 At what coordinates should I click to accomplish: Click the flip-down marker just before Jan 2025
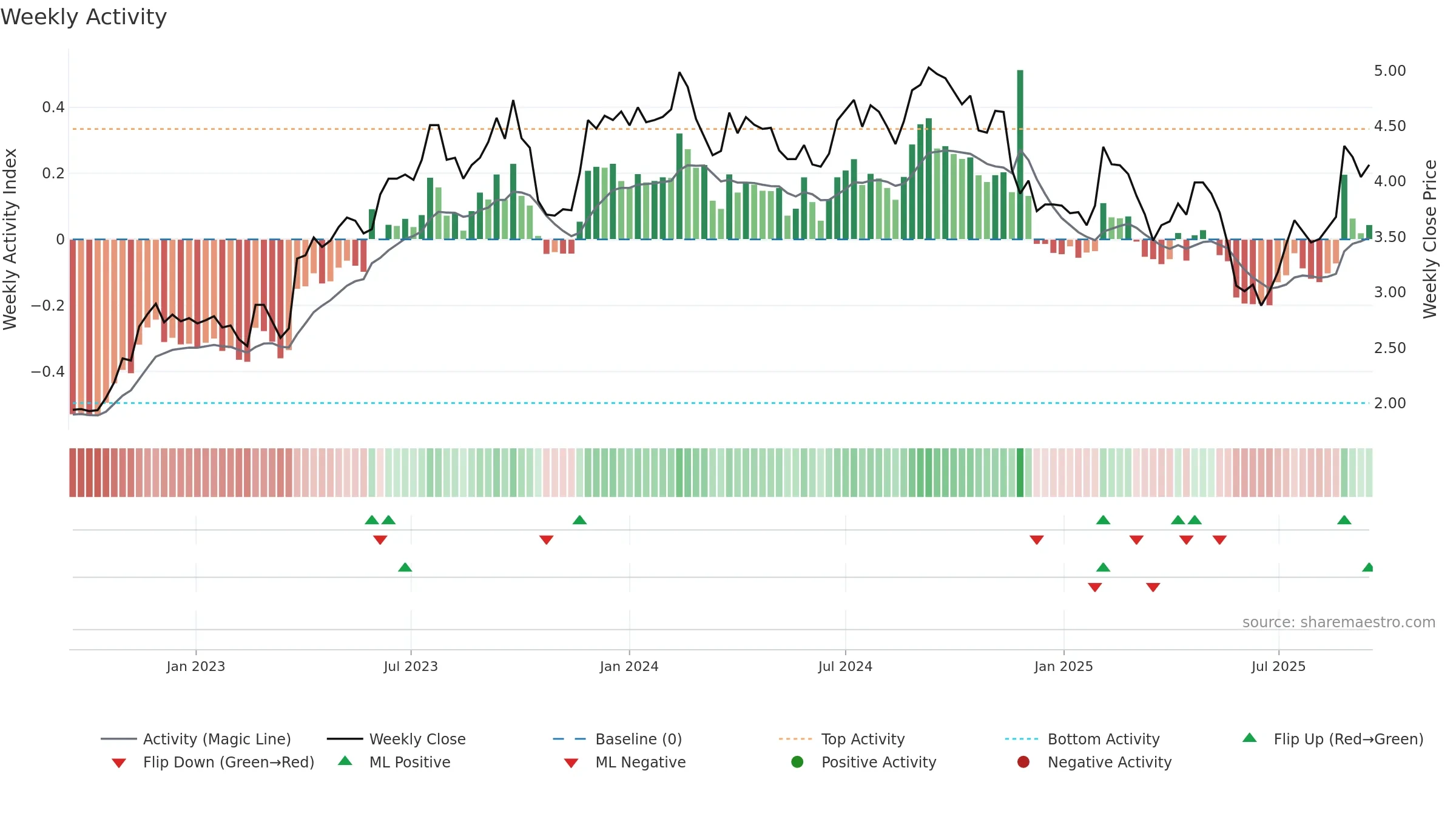click(1036, 539)
